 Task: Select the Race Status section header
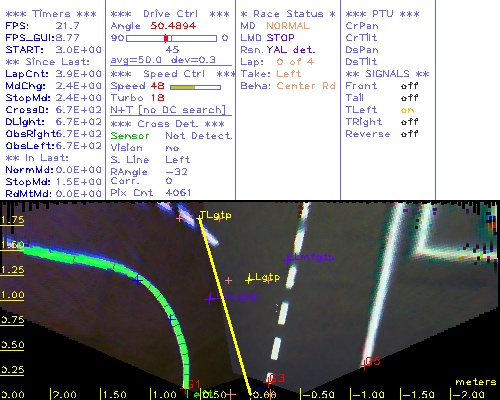tap(288, 14)
